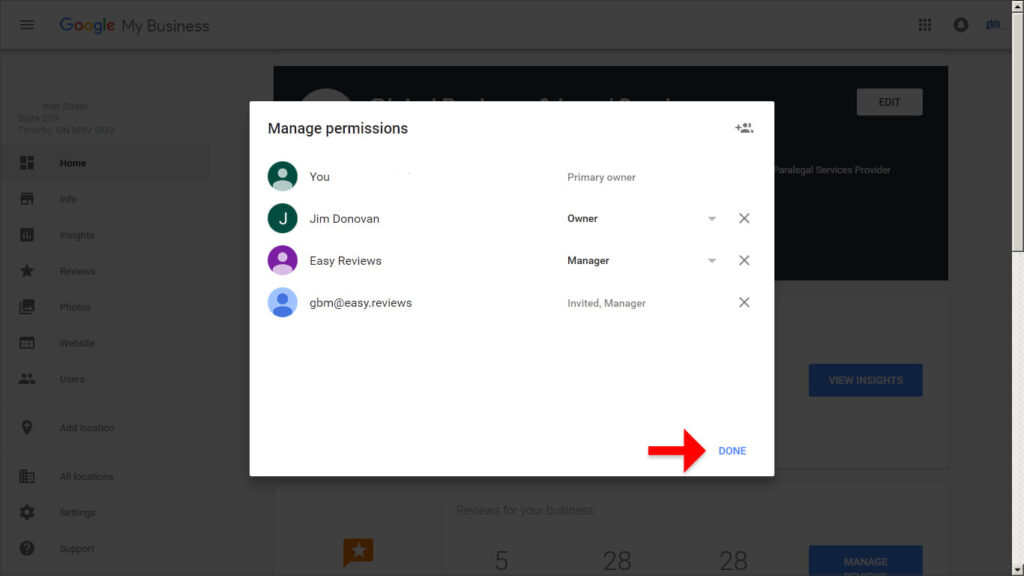Click the Add location pin icon

click(27, 427)
